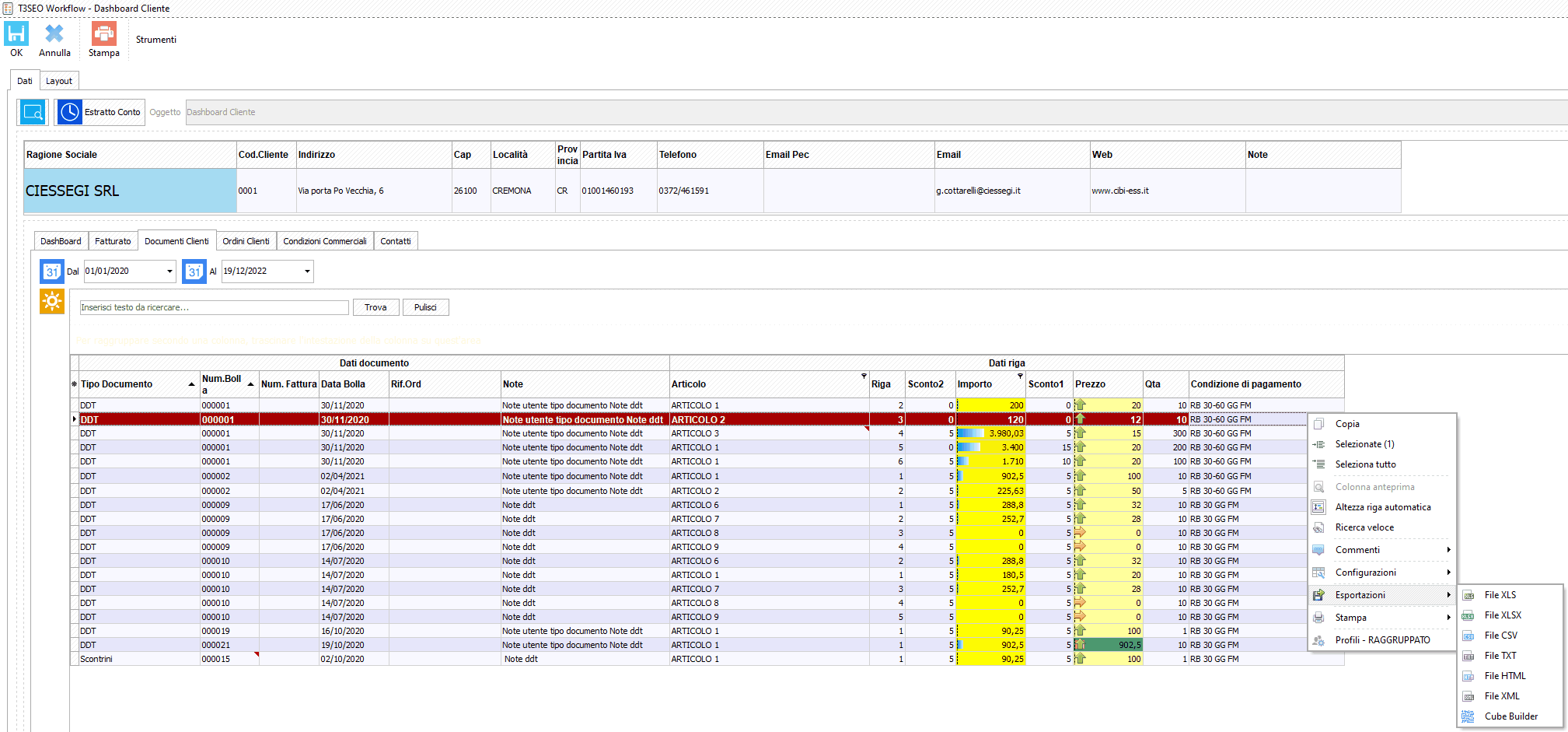The image size is (1568, 732).
Task: Select the Scontrini row 000015
Action: tap(707, 659)
